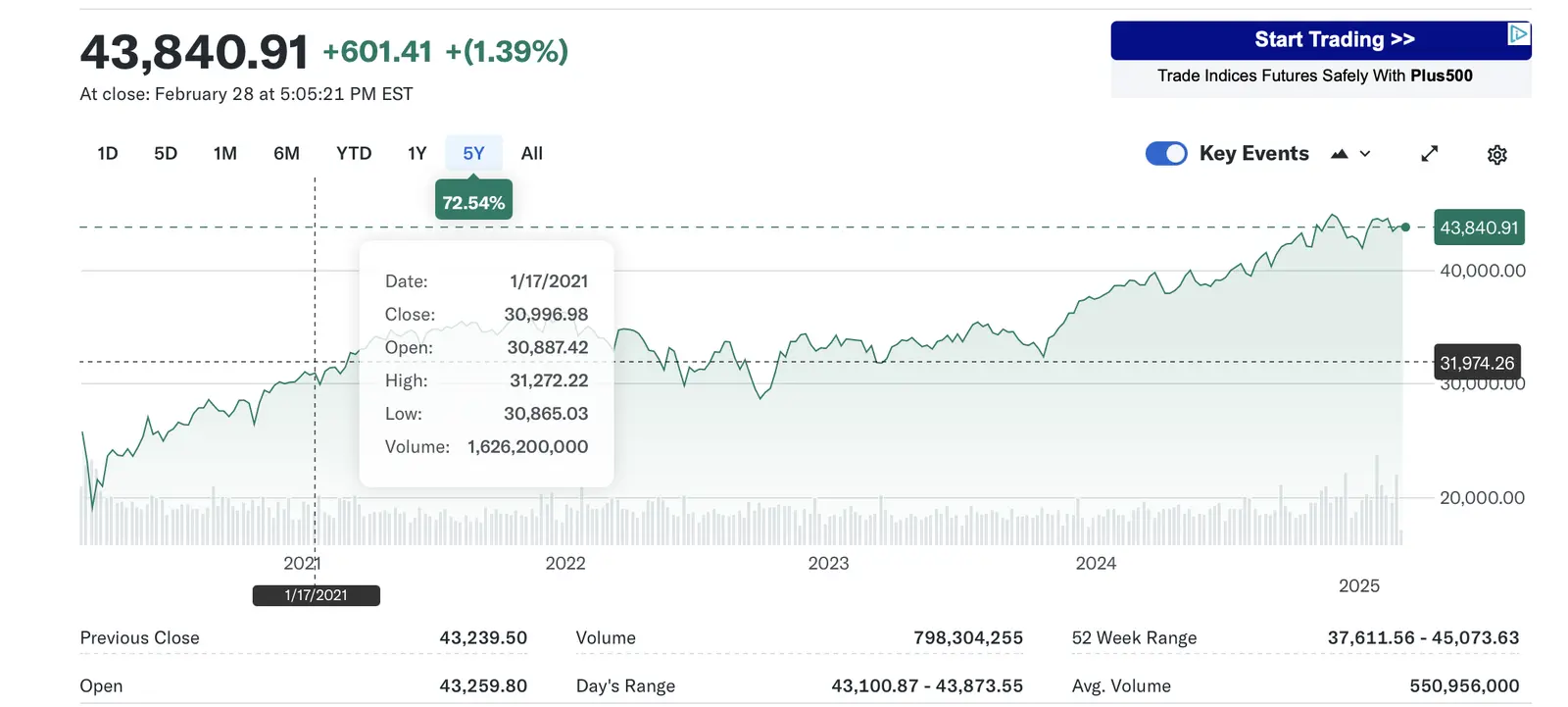Click the 1/17/2021 date marker
The height and width of the screenshot is (707, 1568).
tap(316, 594)
